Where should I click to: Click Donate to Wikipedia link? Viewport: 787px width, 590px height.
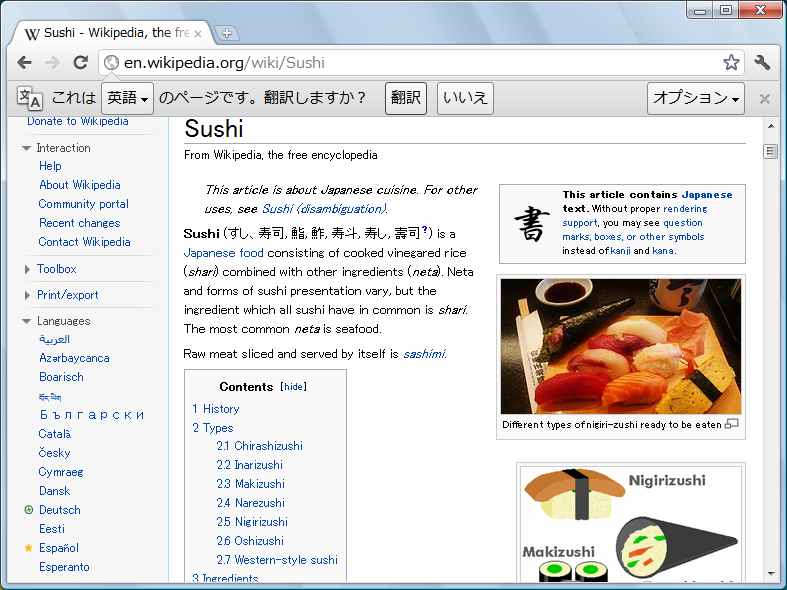click(78, 121)
